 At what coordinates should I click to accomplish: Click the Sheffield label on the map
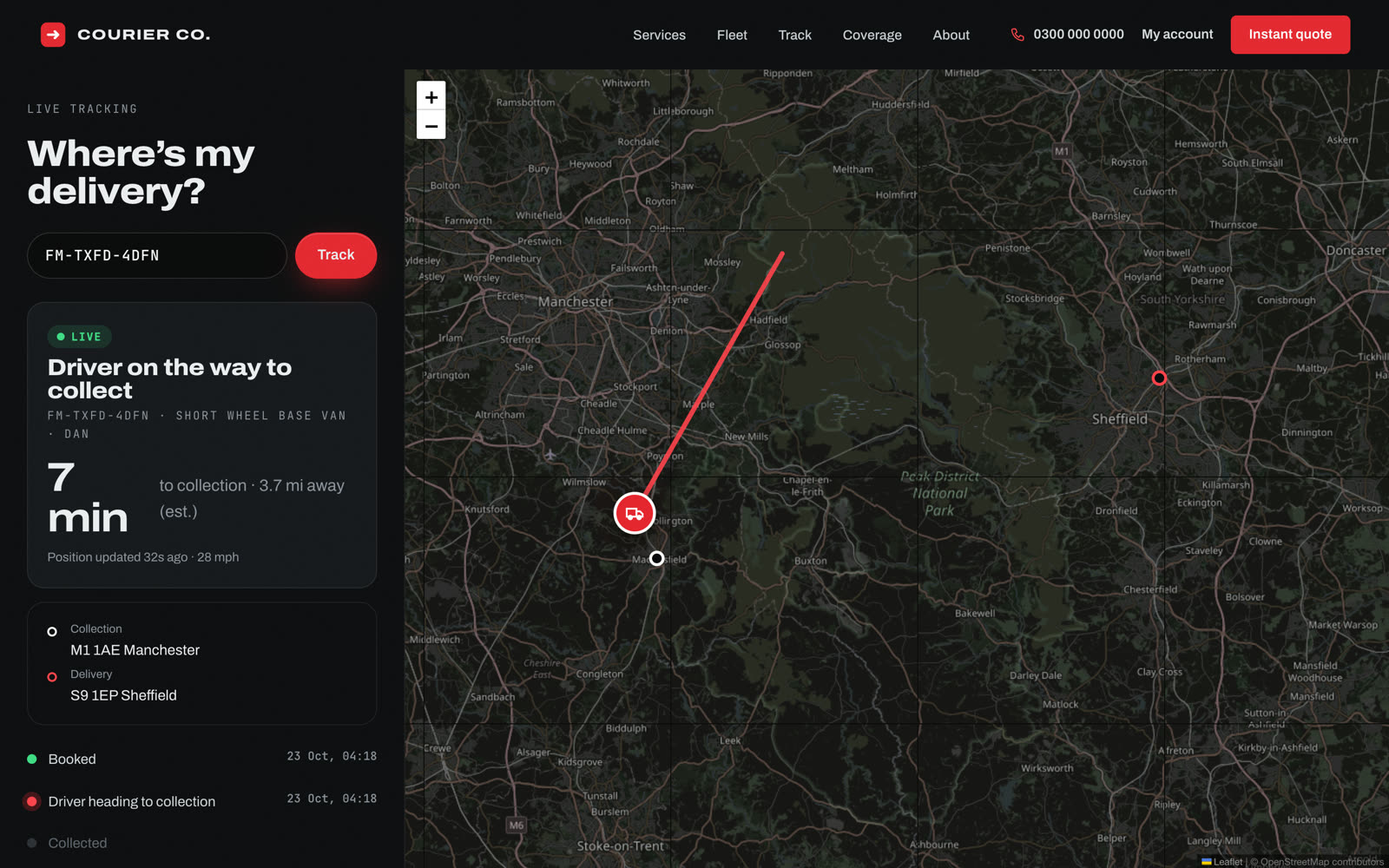pyautogui.click(x=1119, y=418)
